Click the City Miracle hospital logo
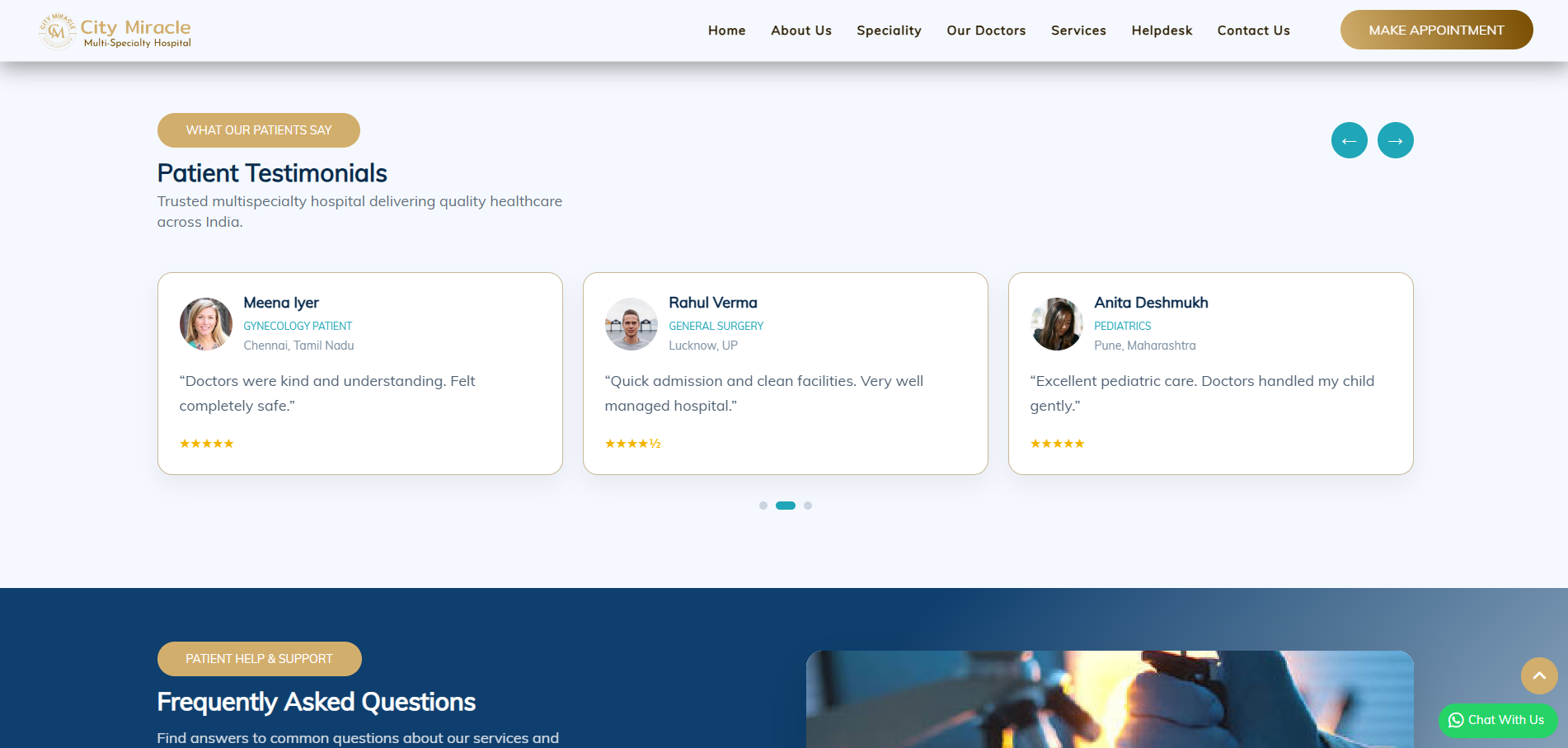The height and width of the screenshot is (748, 1568). pos(115,31)
